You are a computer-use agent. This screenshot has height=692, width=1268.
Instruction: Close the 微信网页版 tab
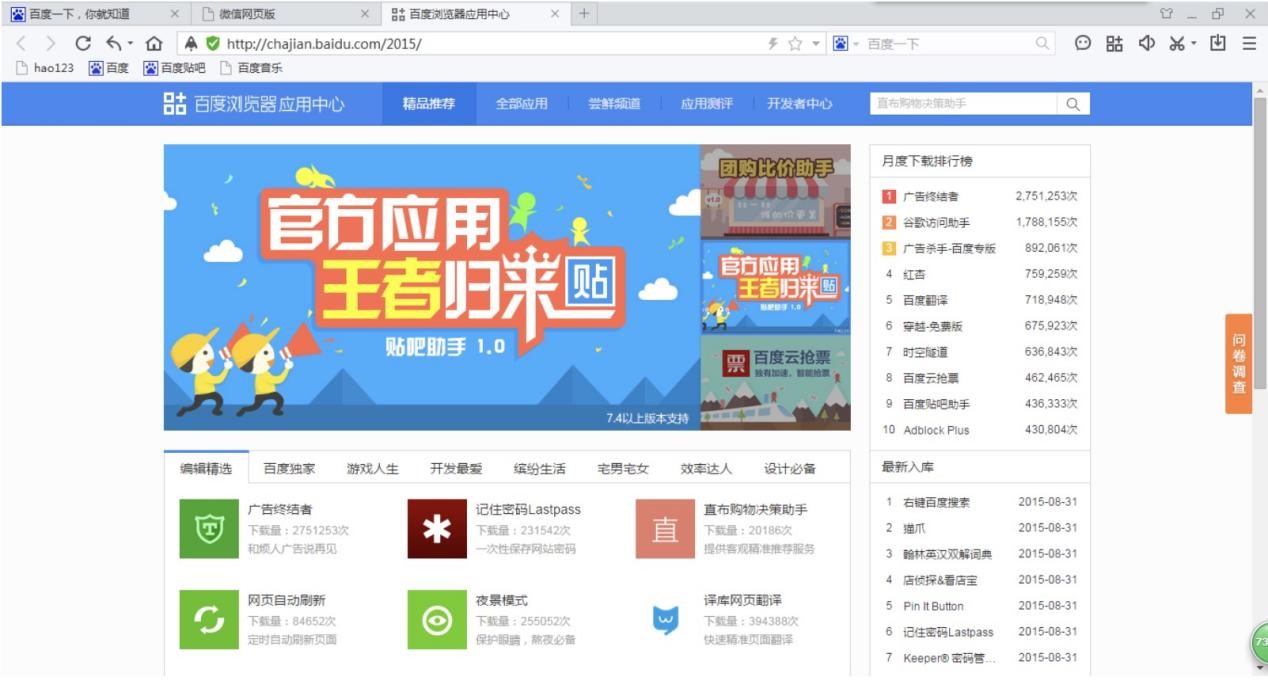pyautogui.click(x=364, y=14)
